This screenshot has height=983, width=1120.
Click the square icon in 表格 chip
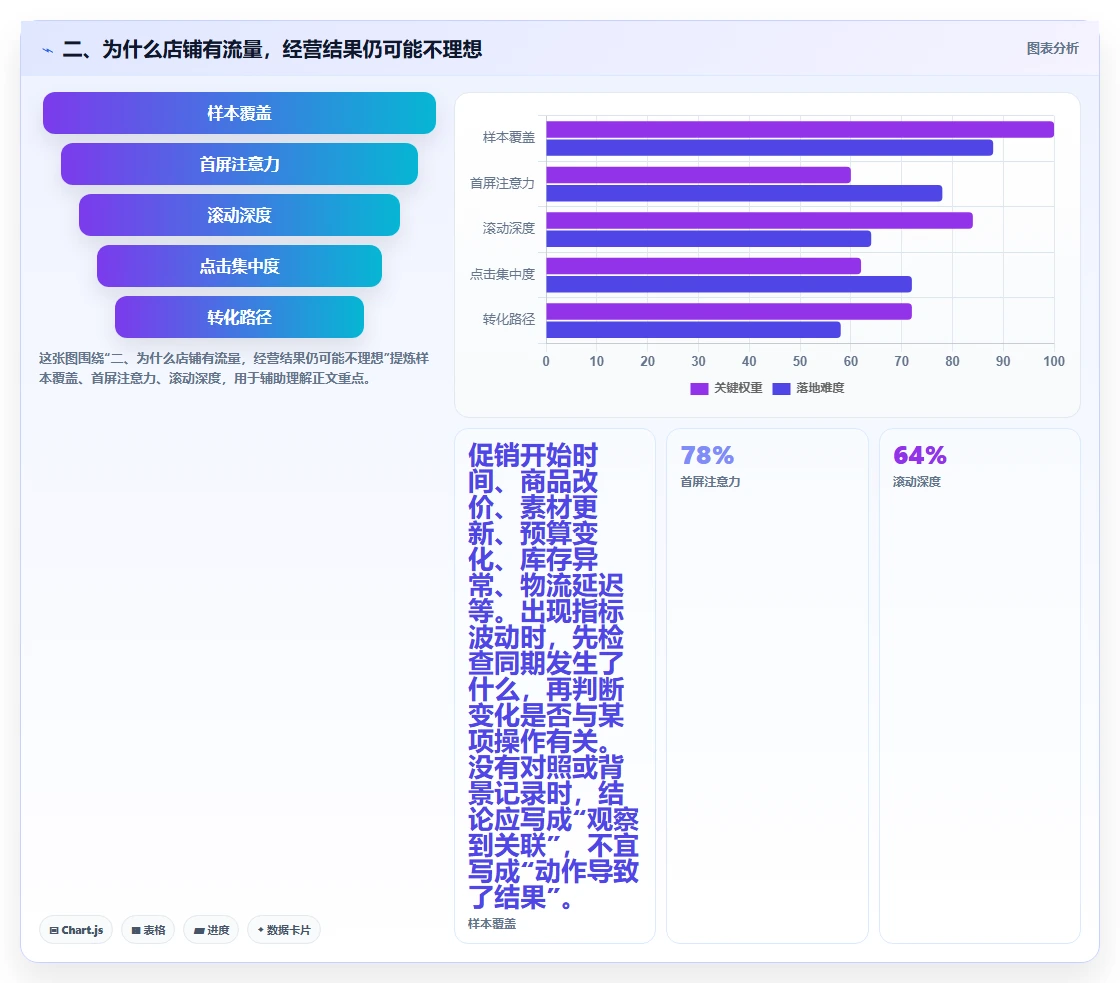(136, 930)
